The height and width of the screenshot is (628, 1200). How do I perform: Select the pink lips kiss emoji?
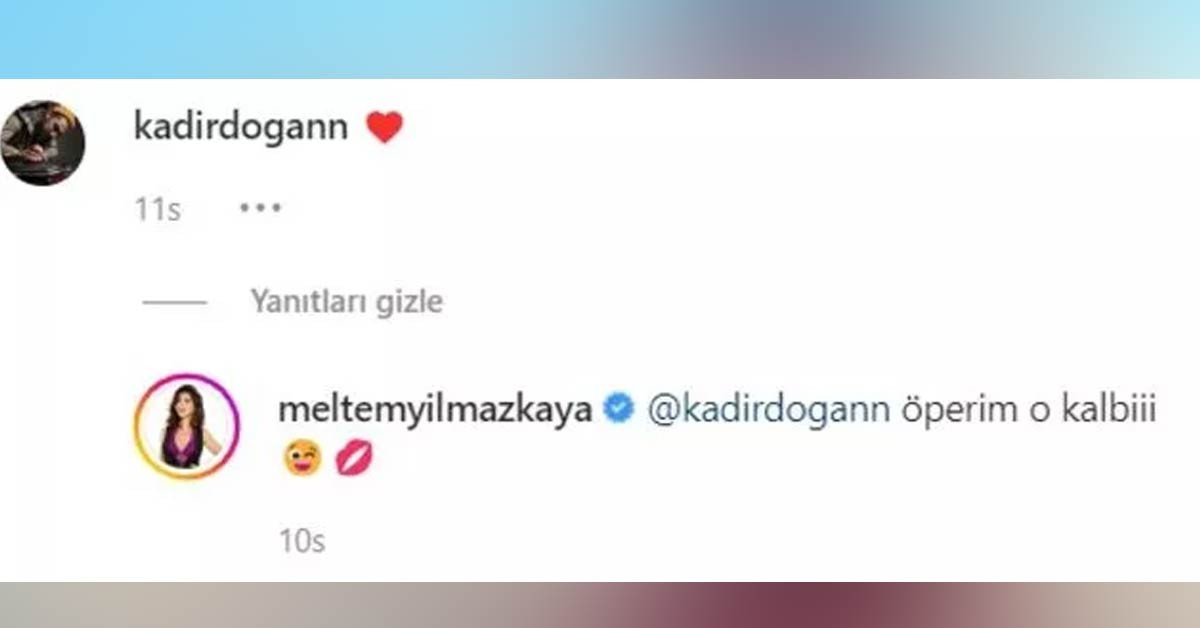tap(353, 459)
